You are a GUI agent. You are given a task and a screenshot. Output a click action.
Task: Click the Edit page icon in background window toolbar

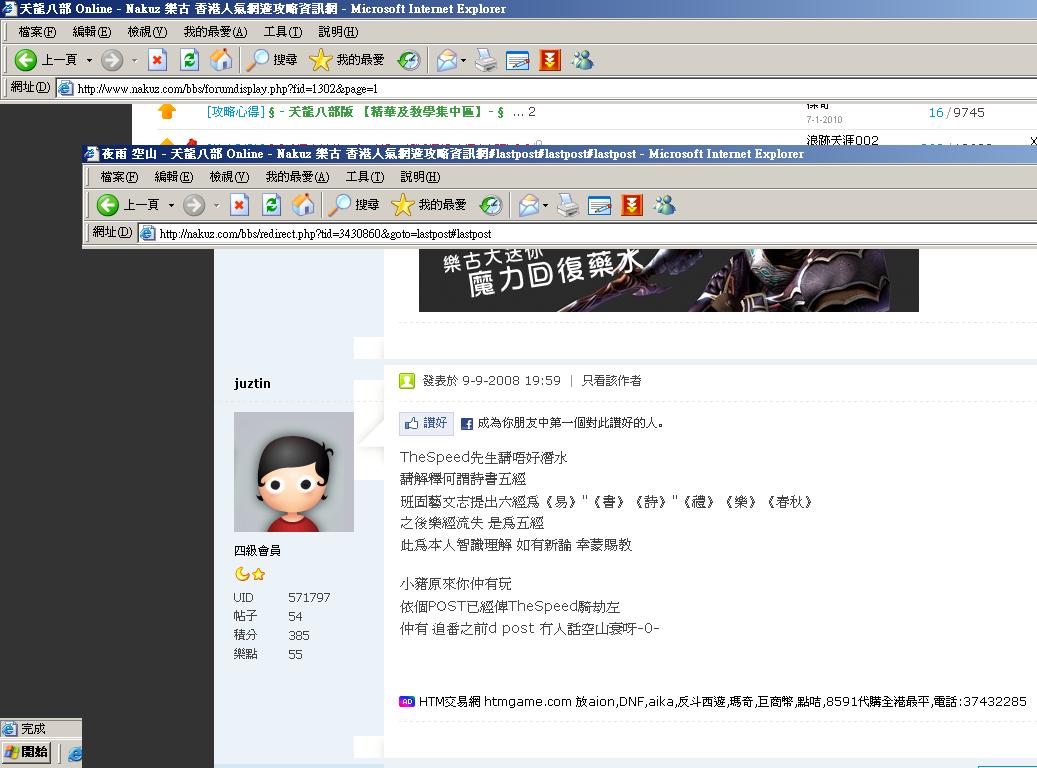tap(517, 60)
